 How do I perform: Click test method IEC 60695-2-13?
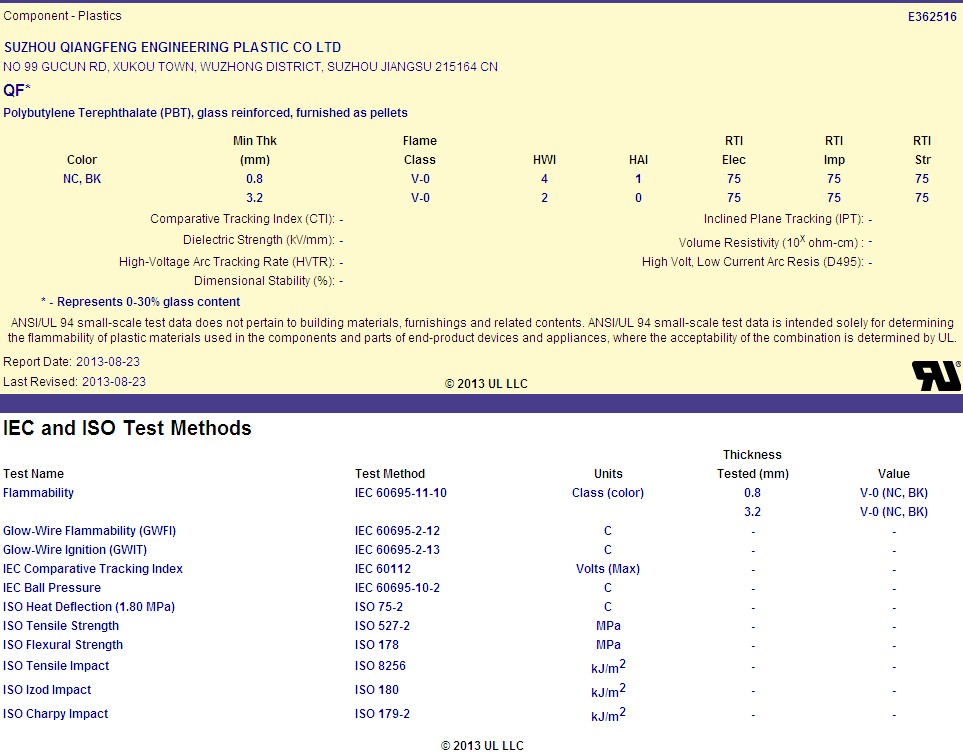coord(397,550)
